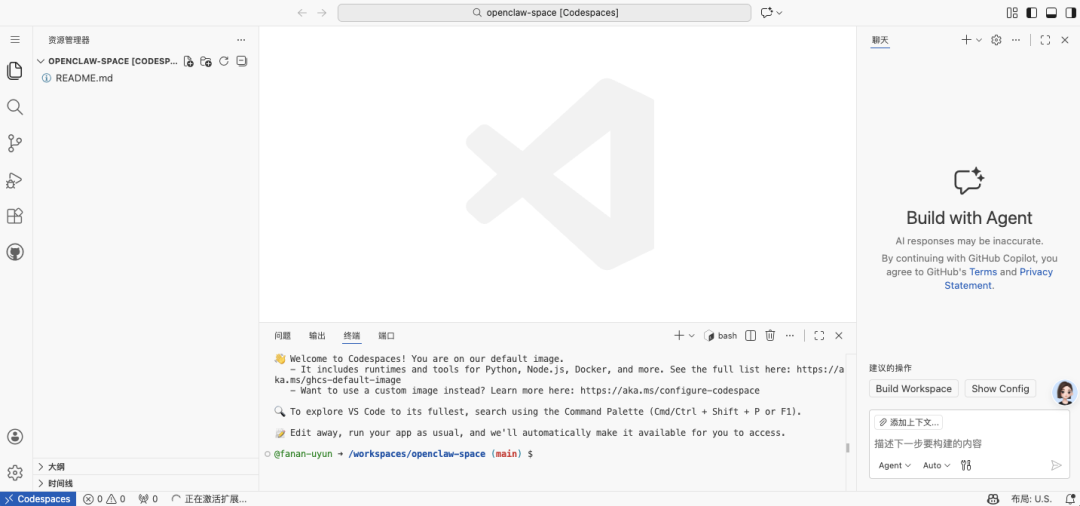
Task: Open the Terms link
Action: pyautogui.click(x=983, y=272)
